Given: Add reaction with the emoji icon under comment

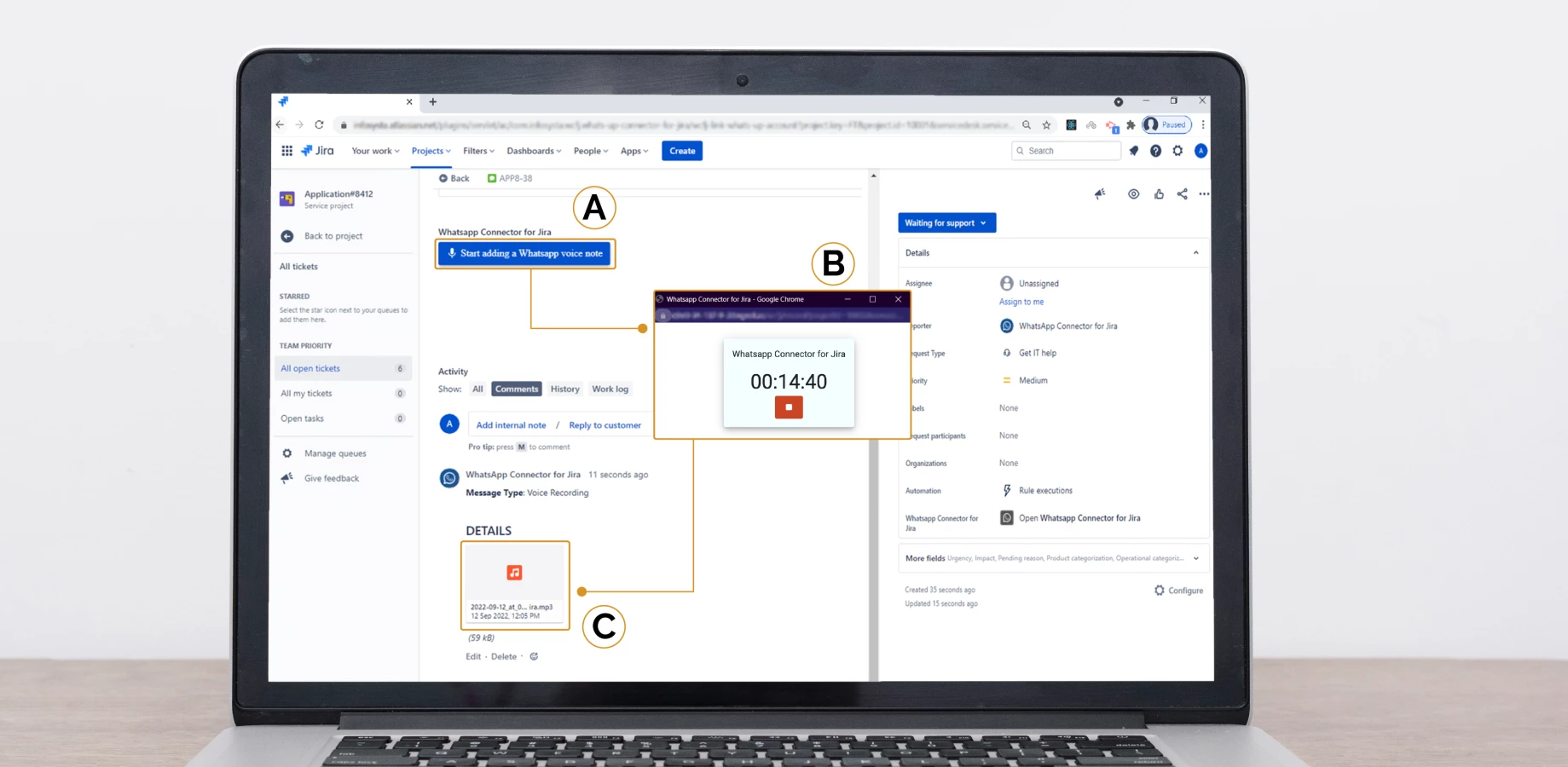Looking at the screenshot, I should tap(534, 656).
